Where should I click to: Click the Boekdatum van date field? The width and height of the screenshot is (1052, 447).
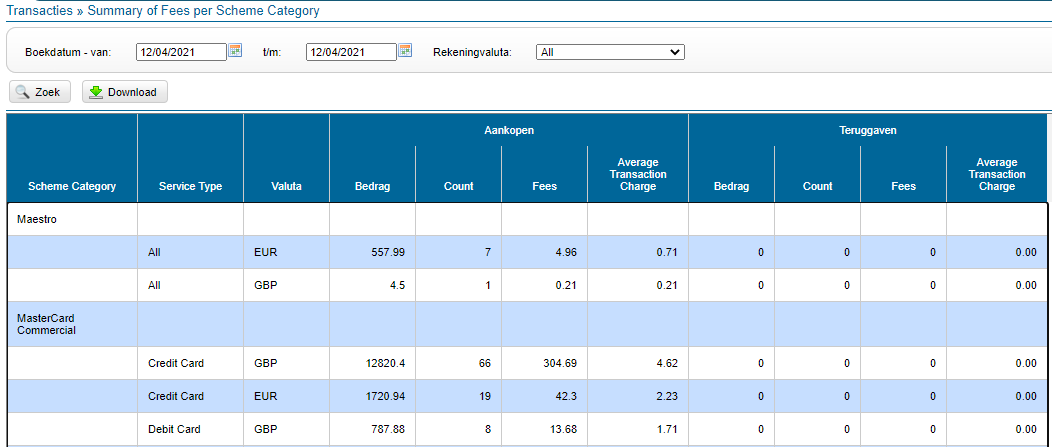coord(181,52)
